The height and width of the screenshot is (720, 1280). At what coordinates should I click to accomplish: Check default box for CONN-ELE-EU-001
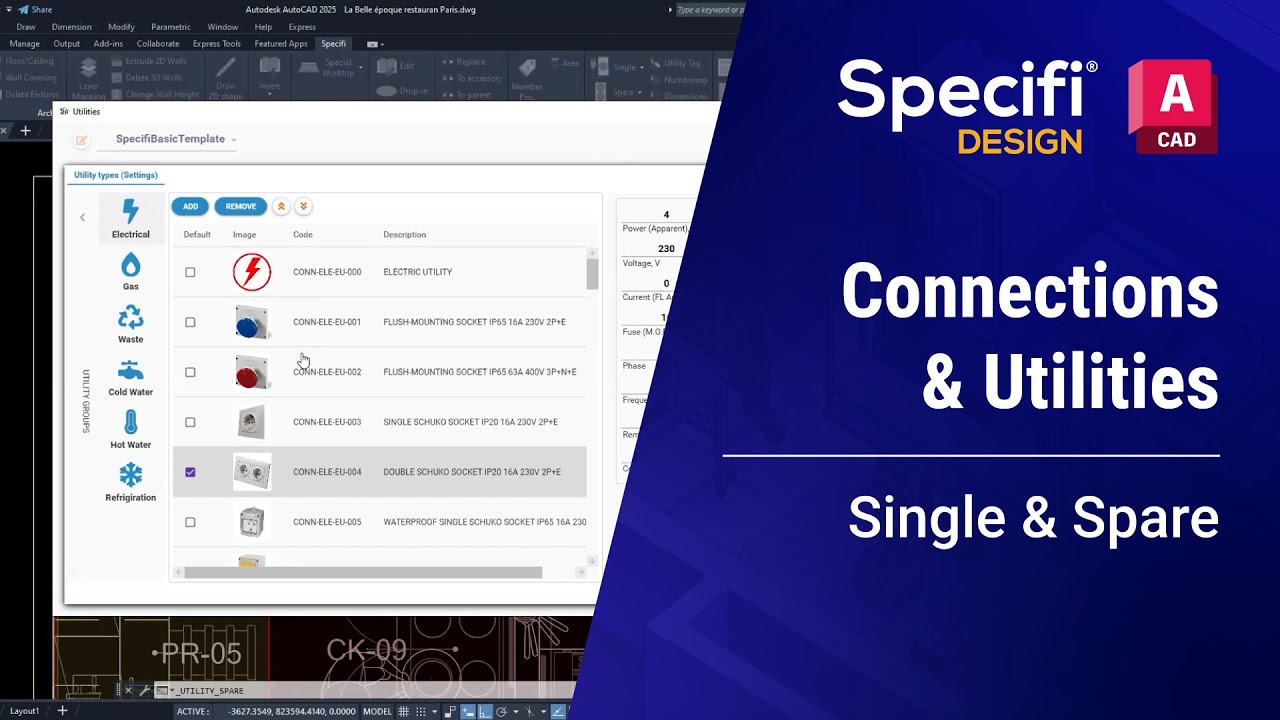pos(190,322)
